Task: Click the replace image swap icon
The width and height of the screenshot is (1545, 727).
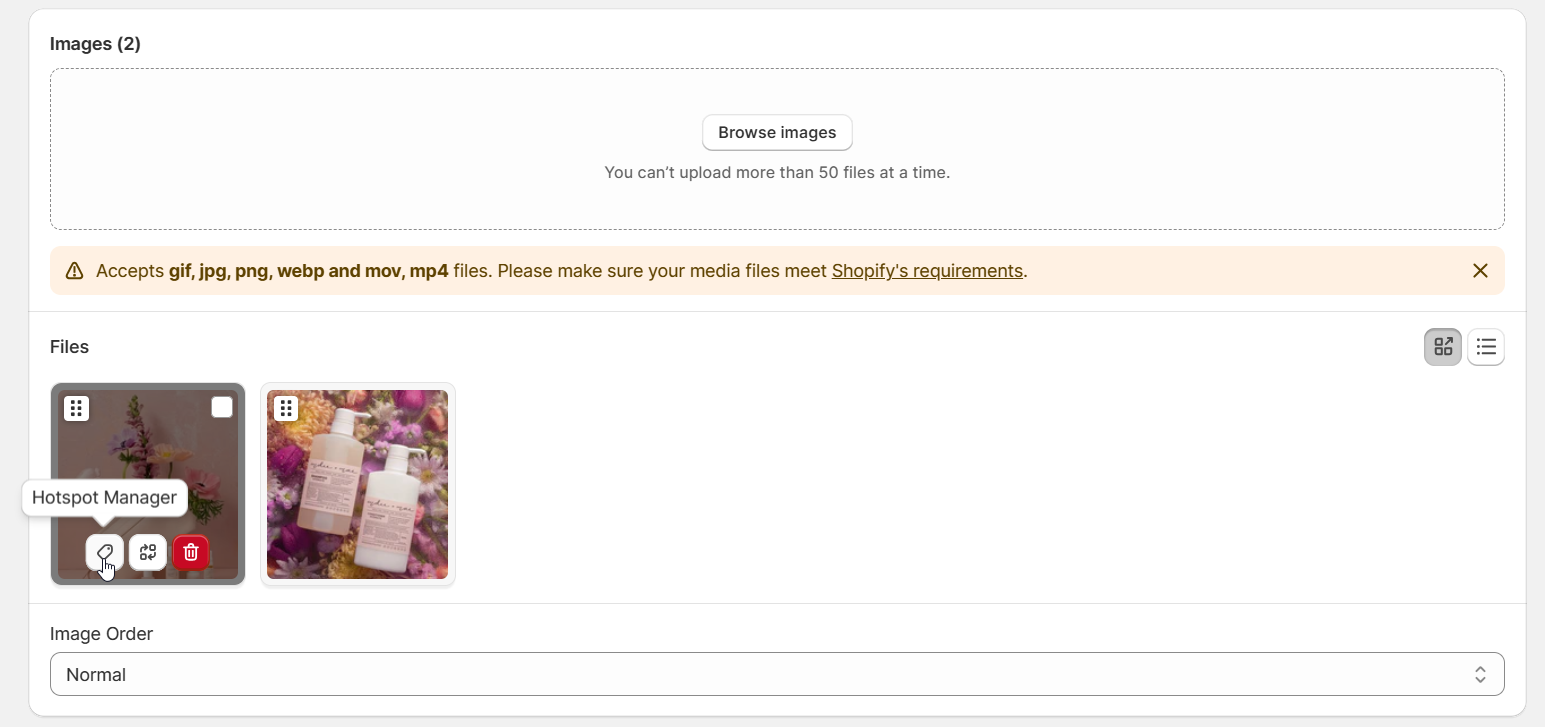Action: pos(148,552)
